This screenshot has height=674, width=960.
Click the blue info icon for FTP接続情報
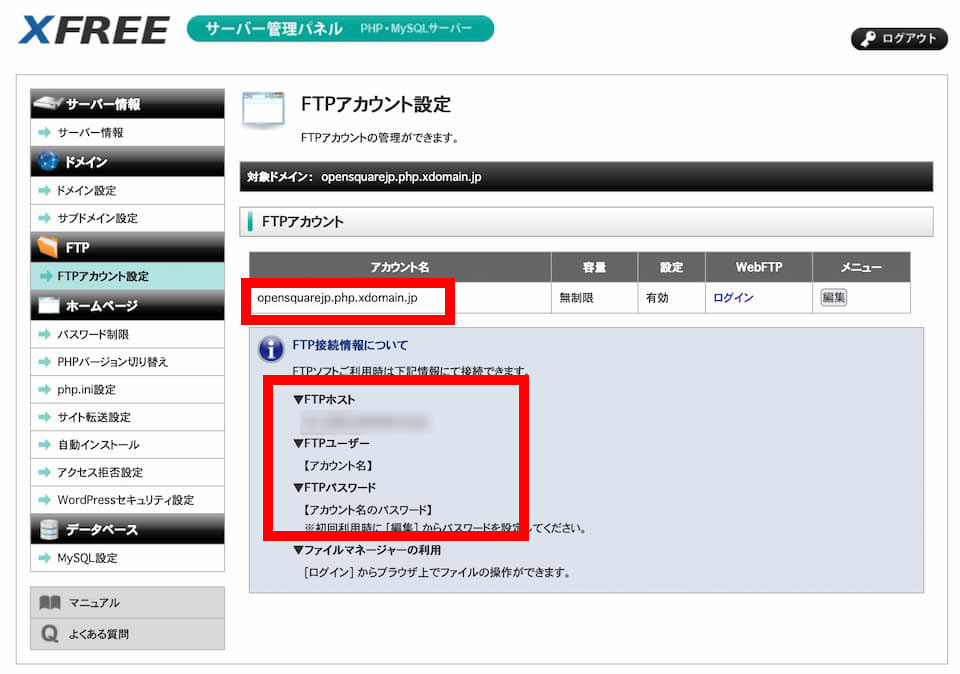[271, 348]
